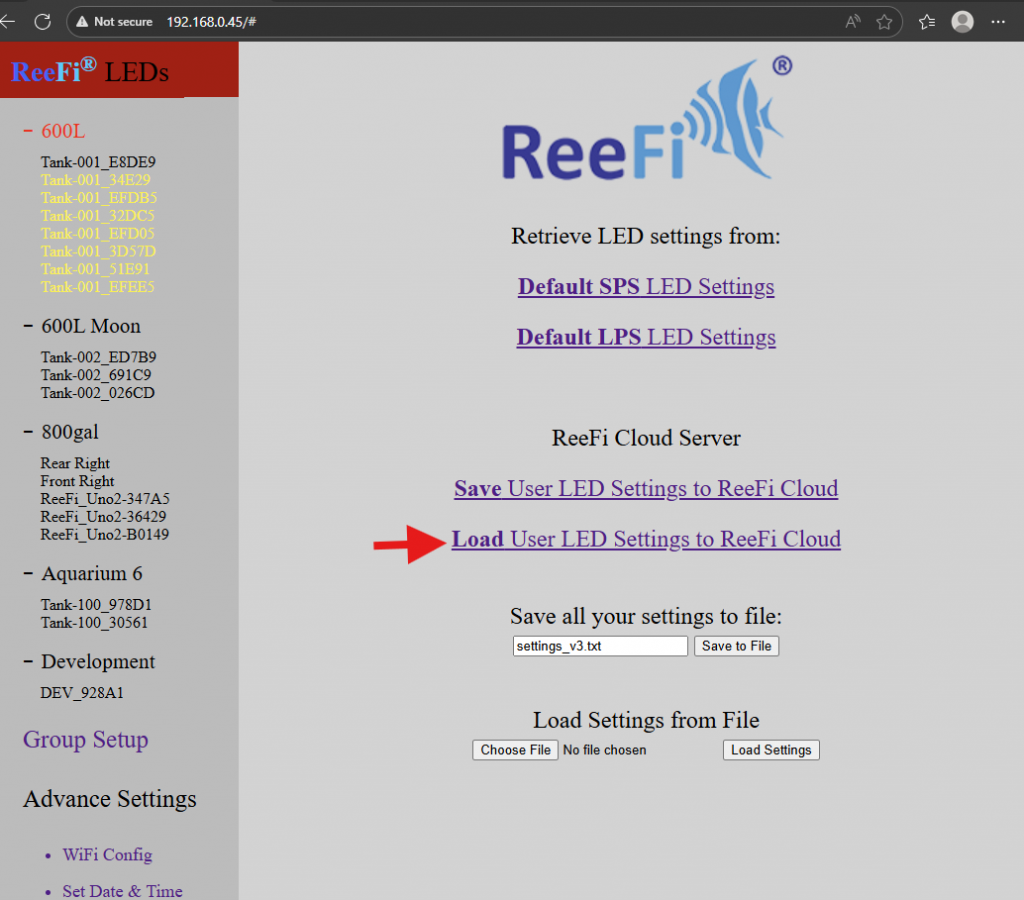Select ReeFi_Uno2-36429 device
The image size is (1024, 900).
click(x=103, y=516)
